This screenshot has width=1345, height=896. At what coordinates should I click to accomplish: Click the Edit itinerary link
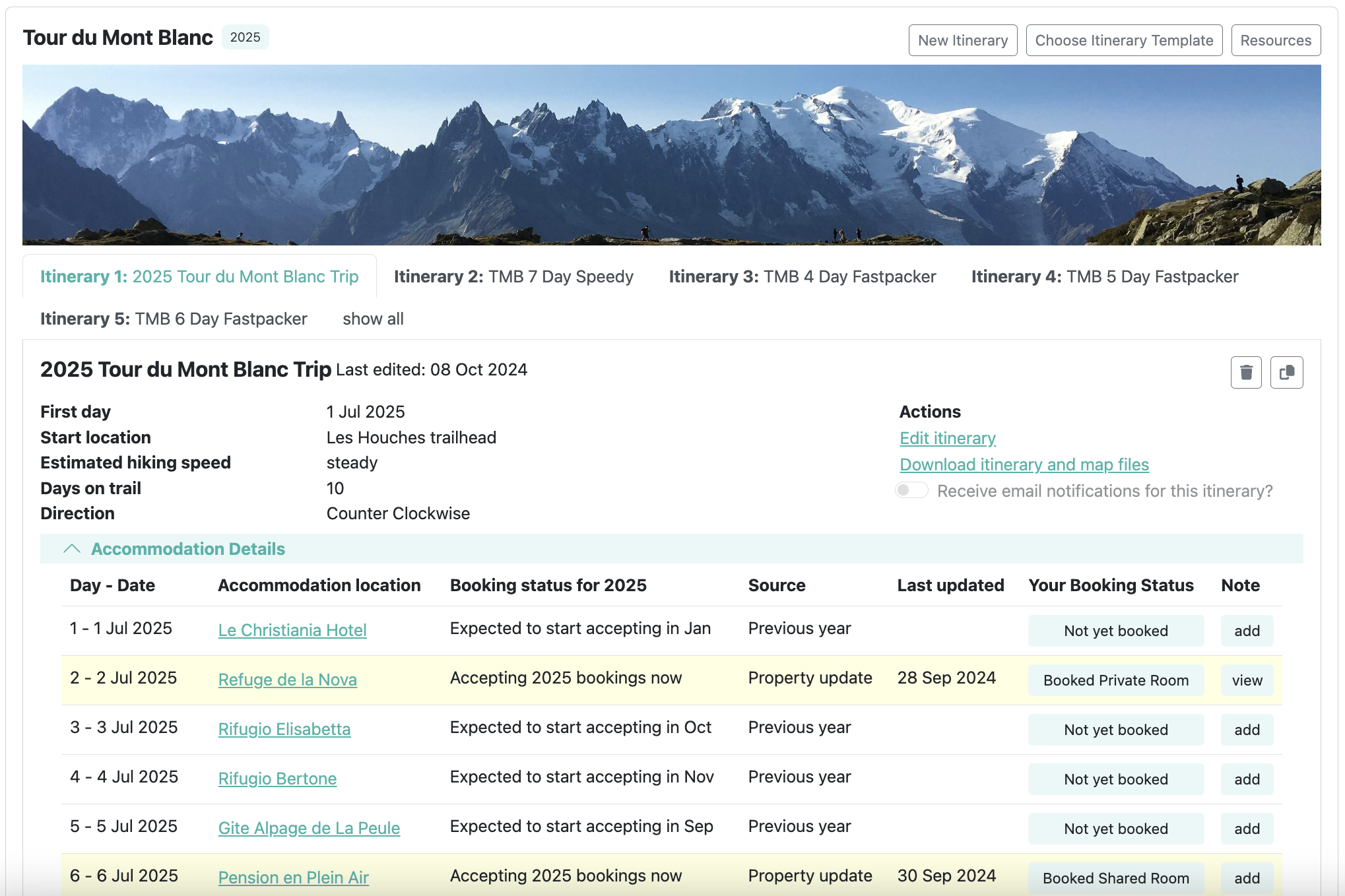(947, 438)
